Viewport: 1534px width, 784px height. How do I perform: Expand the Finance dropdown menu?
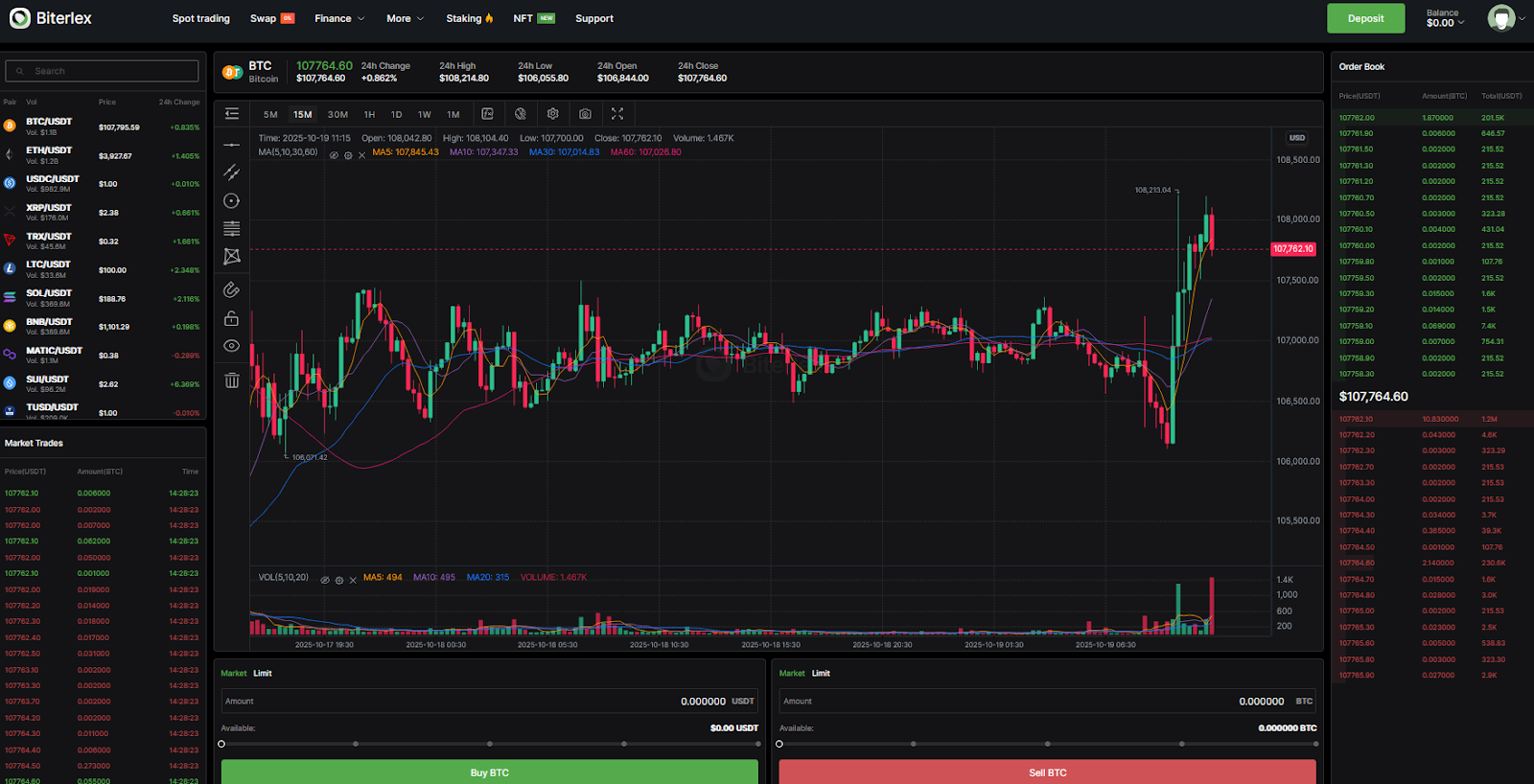coord(339,18)
